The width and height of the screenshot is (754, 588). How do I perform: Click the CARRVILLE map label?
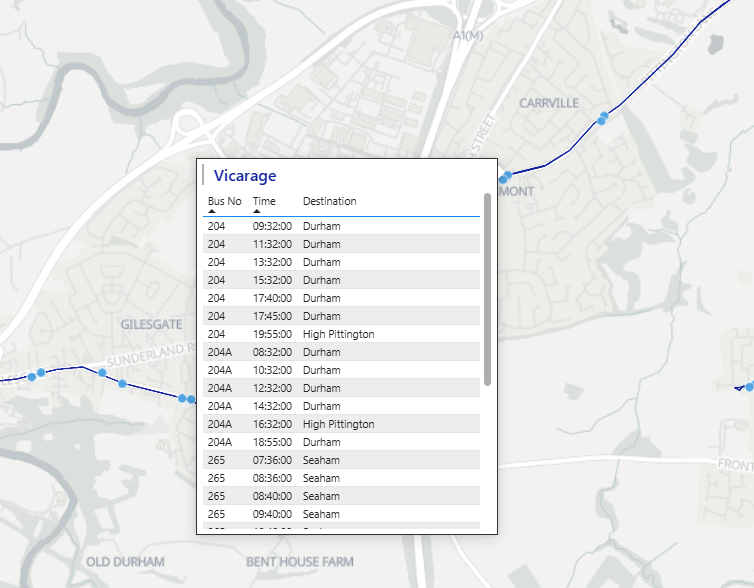(548, 103)
